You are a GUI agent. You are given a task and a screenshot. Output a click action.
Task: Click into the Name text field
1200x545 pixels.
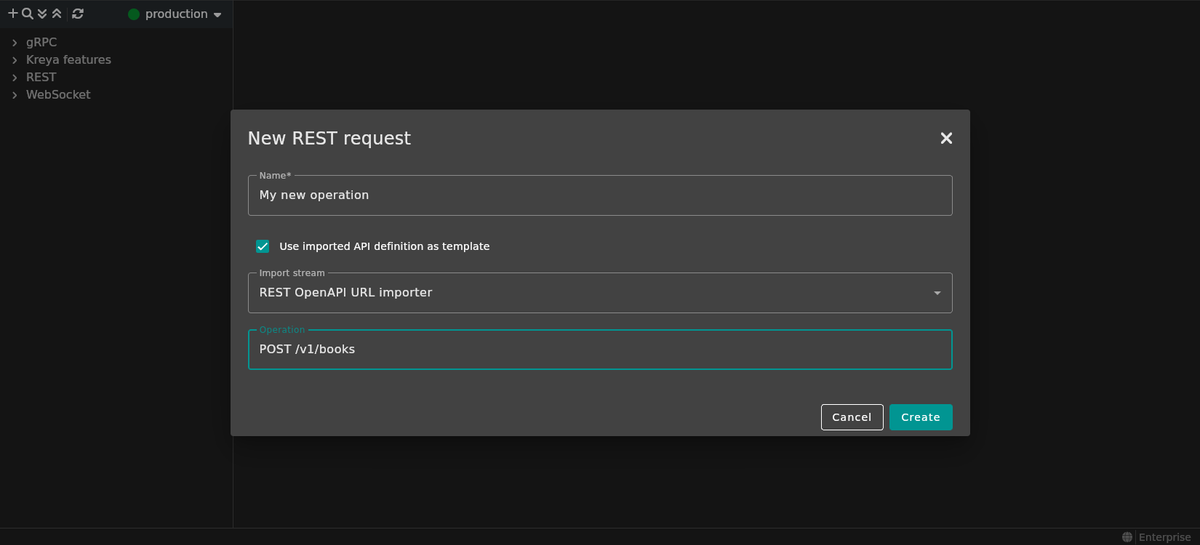tap(600, 196)
